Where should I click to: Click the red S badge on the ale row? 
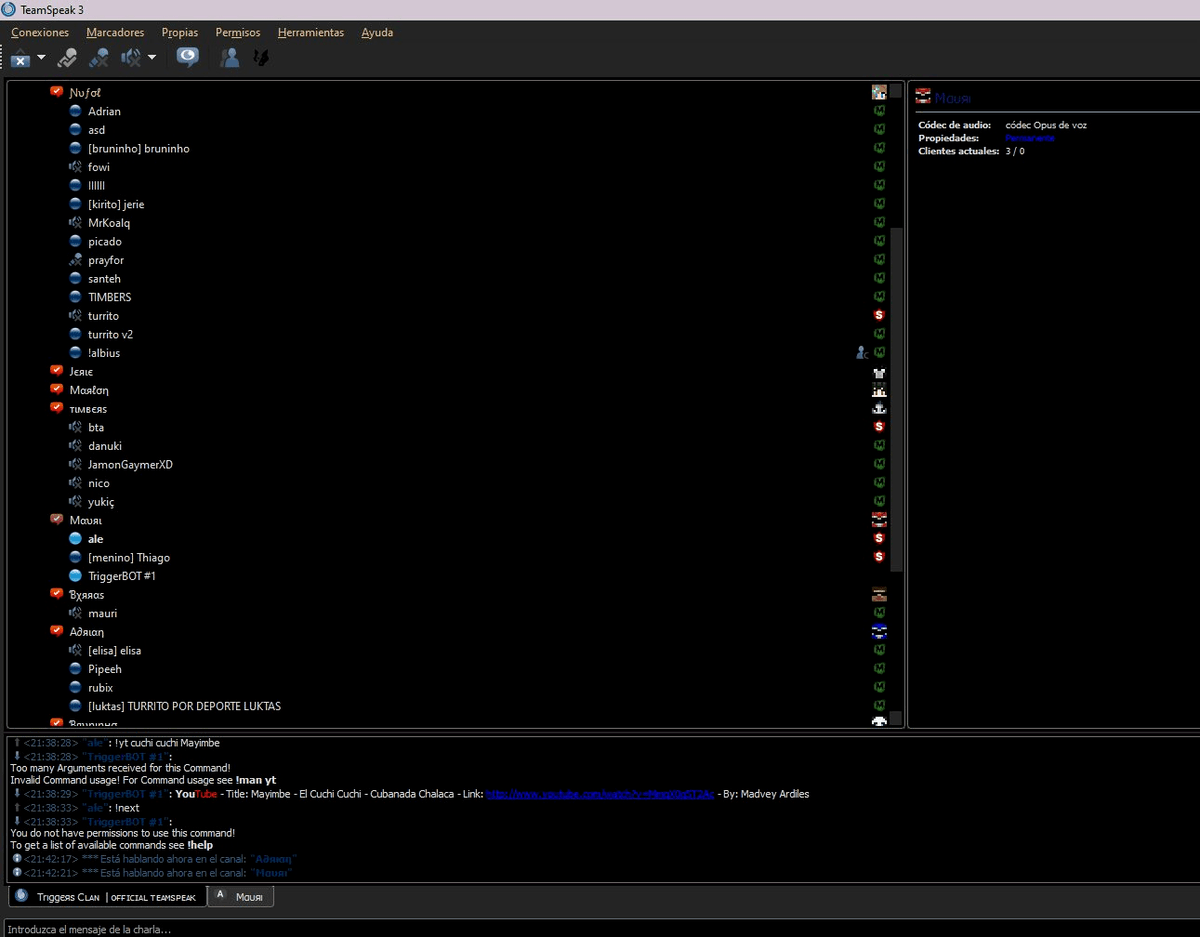(x=880, y=538)
